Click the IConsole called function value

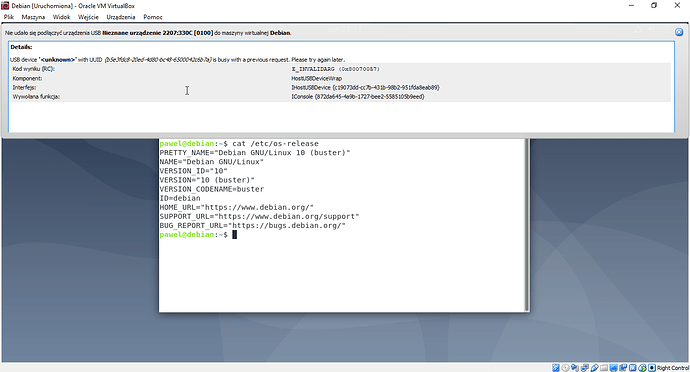(358, 97)
